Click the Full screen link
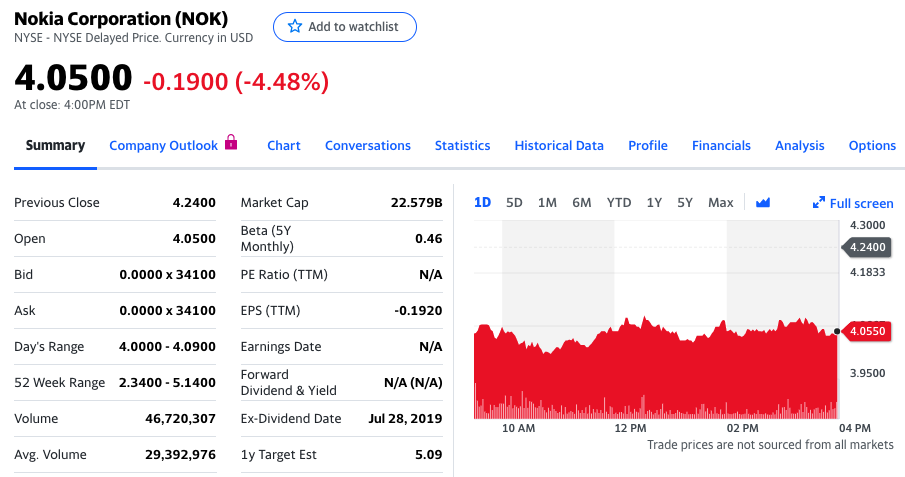The height and width of the screenshot is (477, 905). [861, 203]
